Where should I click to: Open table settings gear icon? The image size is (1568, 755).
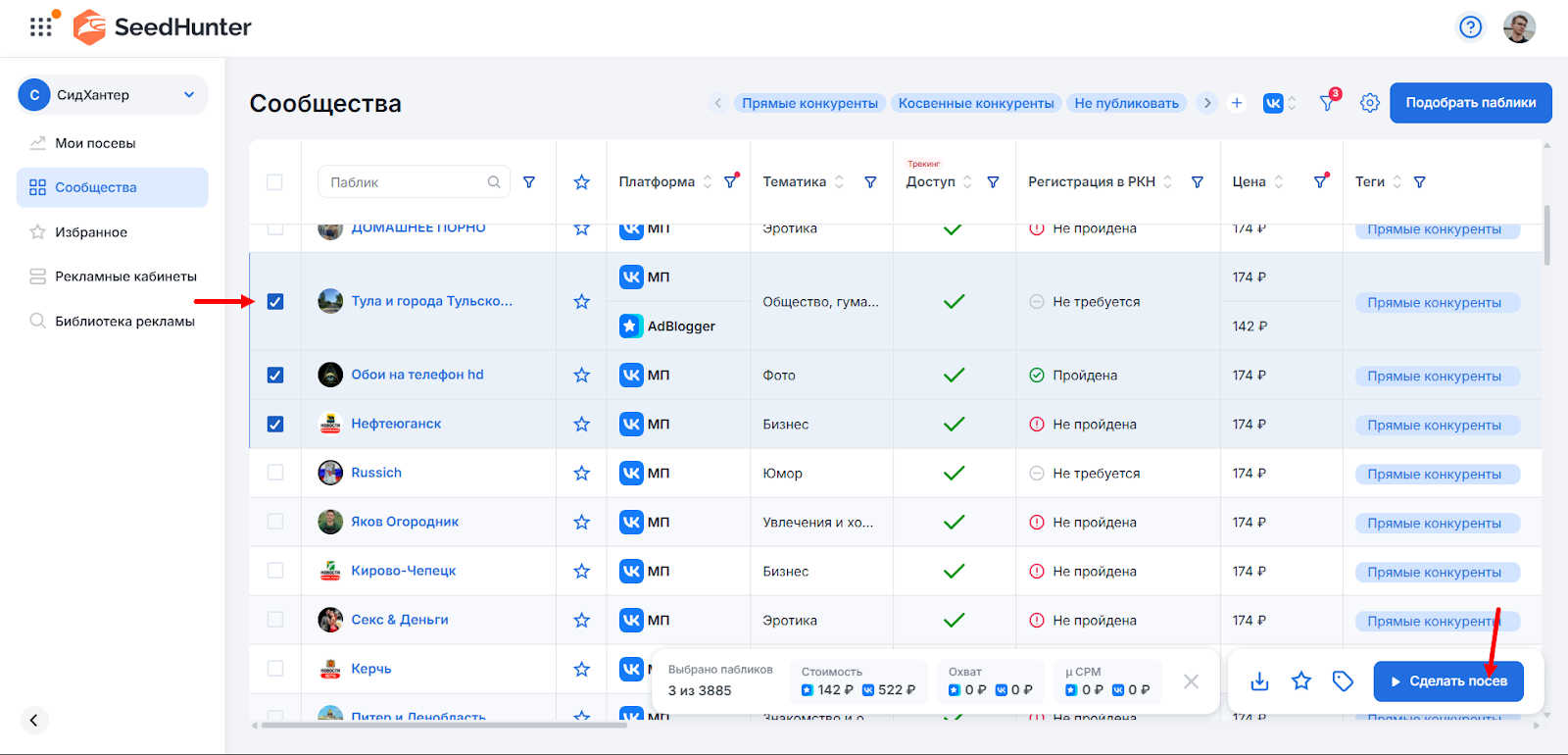tap(1370, 103)
